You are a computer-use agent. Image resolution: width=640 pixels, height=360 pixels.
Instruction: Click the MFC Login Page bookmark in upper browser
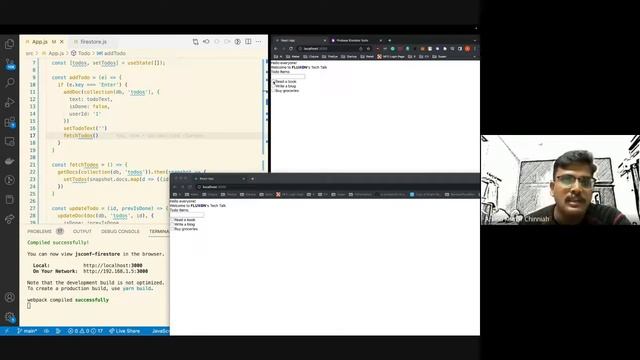pos(391,57)
